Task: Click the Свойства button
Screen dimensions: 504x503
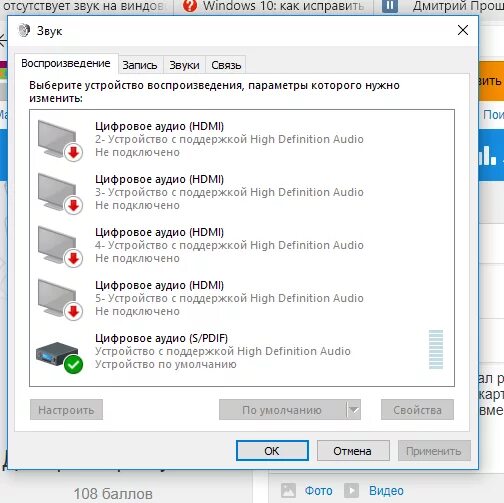Action: [x=417, y=410]
